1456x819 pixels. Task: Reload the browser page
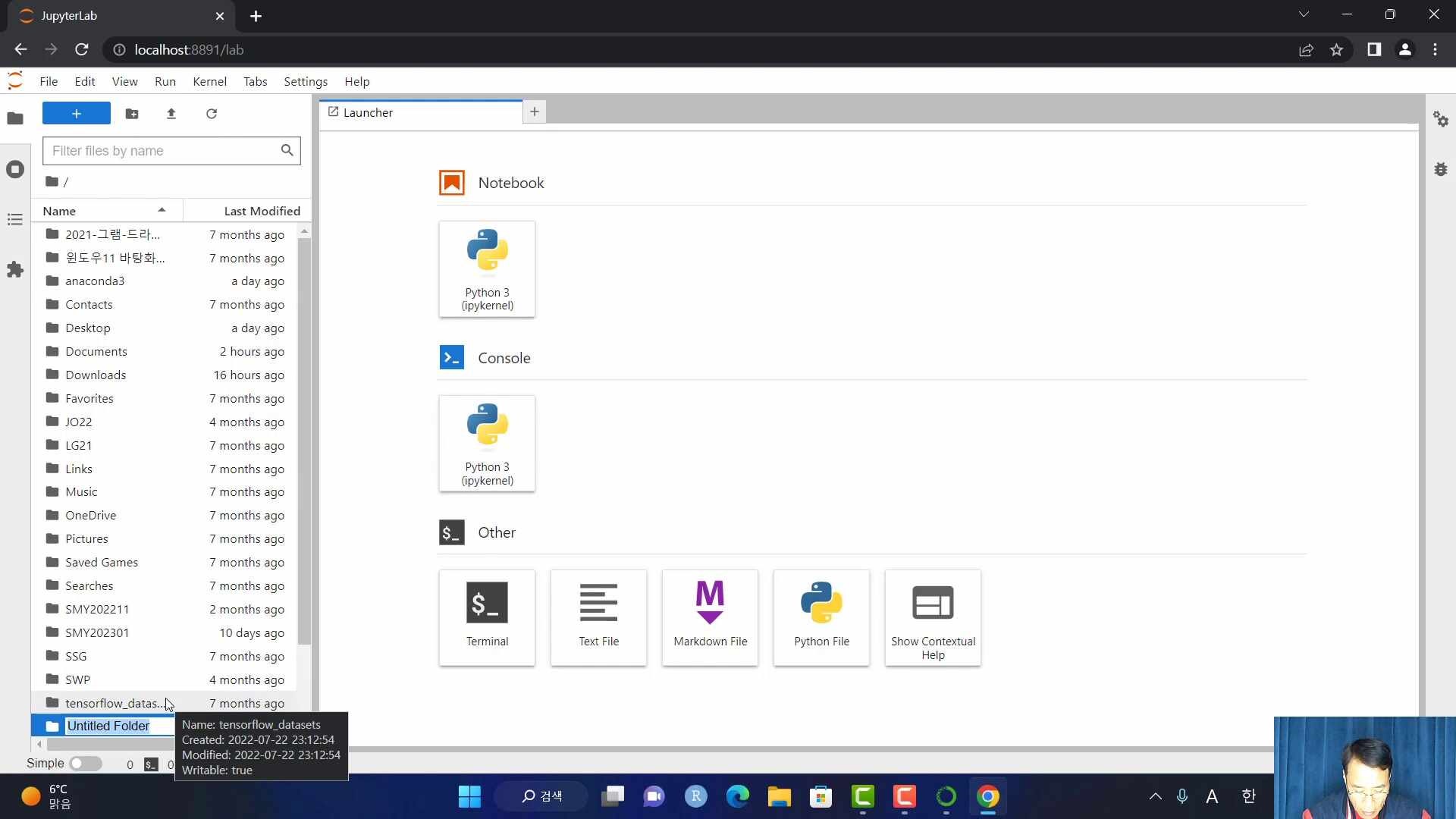click(x=82, y=50)
